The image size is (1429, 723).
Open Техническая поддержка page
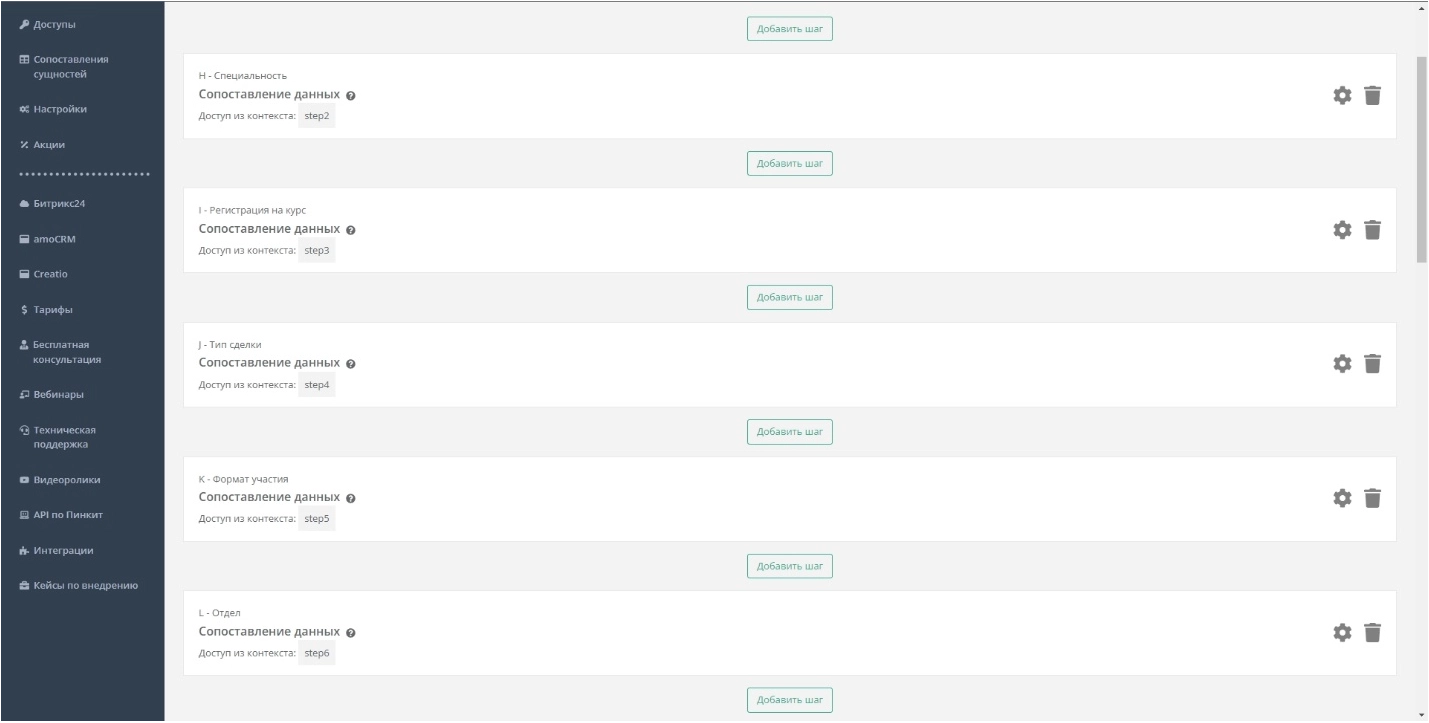pos(64,437)
